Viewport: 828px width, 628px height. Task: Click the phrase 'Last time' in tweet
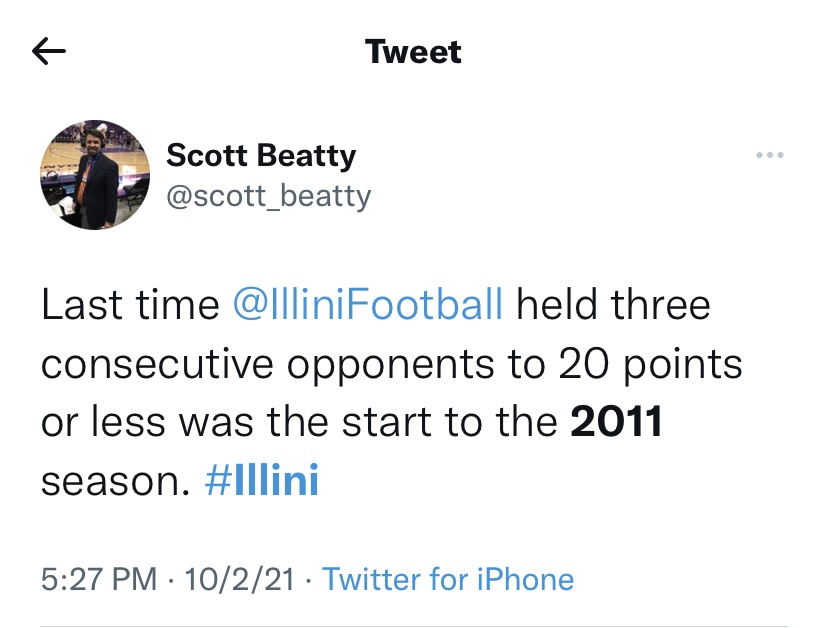tap(130, 305)
